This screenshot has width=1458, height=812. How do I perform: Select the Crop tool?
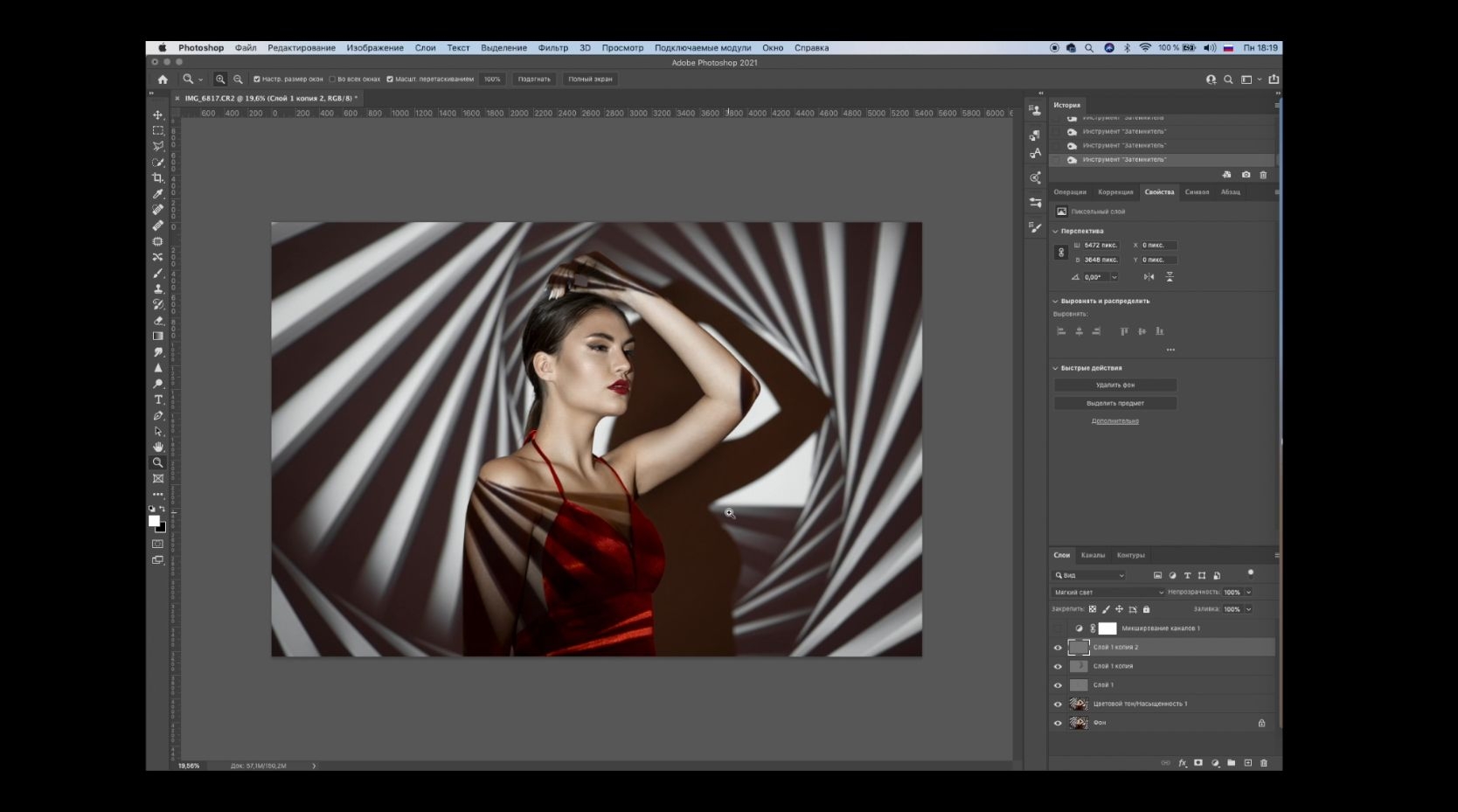pos(158,177)
